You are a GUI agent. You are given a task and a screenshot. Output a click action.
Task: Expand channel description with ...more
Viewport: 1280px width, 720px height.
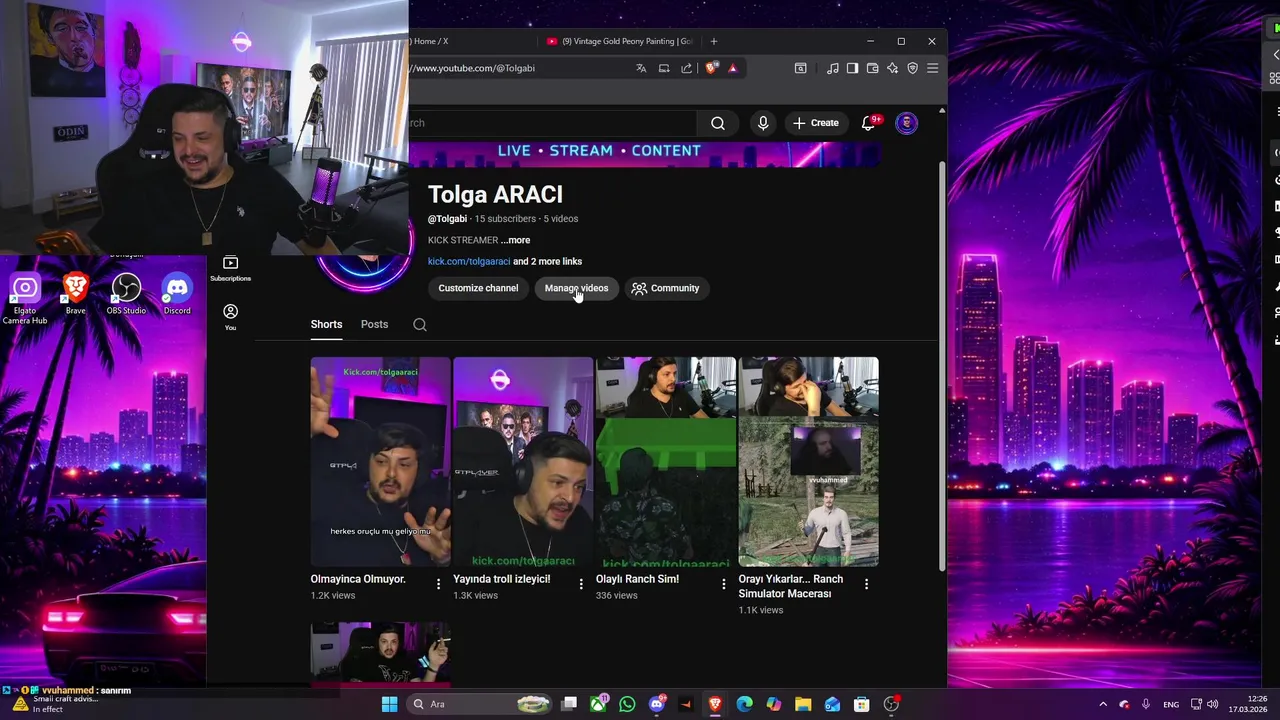tap(516, 240)
